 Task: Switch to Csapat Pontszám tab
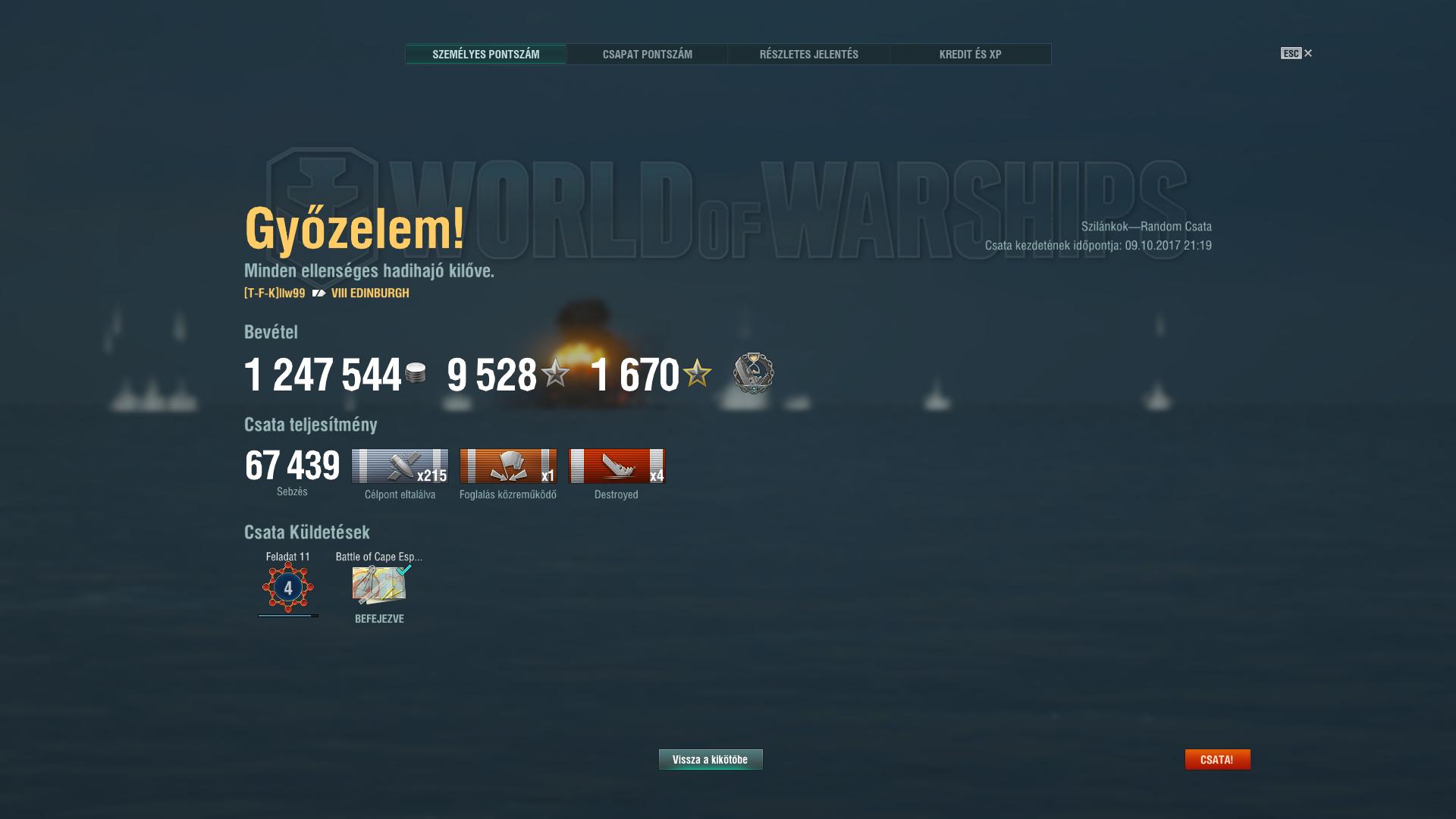tap(647, 54)
